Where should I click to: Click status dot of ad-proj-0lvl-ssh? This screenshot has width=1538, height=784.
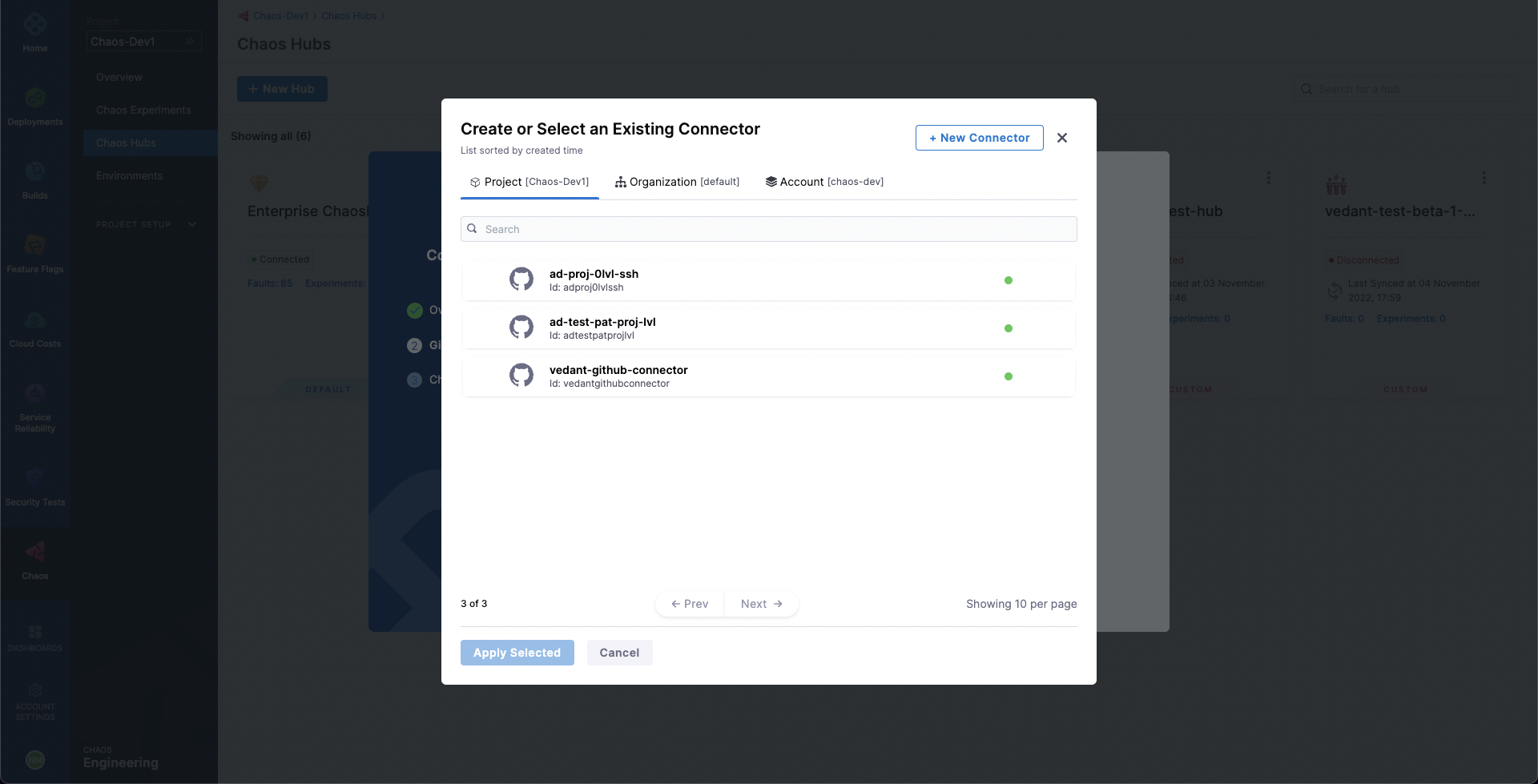[1009, 280]
